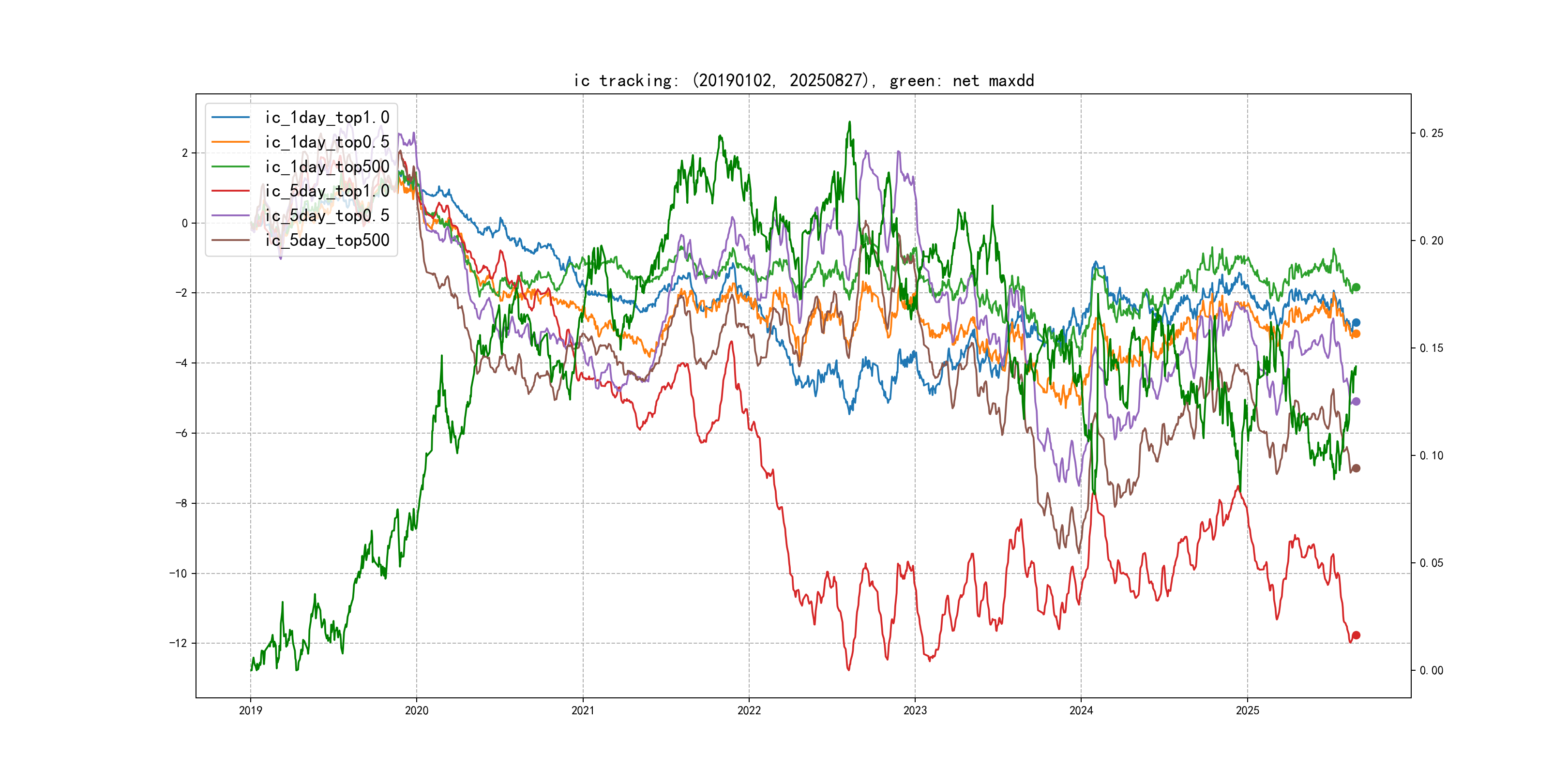Click the red end-point marker dot

tap(1356, 635)
